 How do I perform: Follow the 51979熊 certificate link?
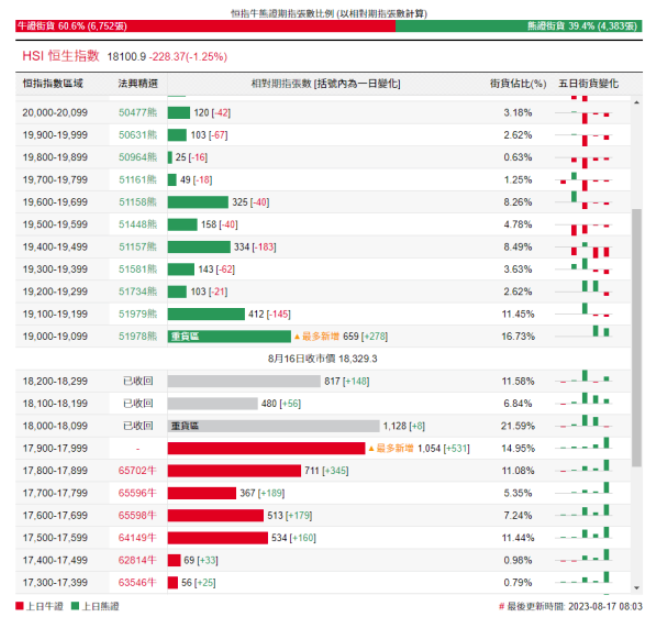(x=138, y=314)
